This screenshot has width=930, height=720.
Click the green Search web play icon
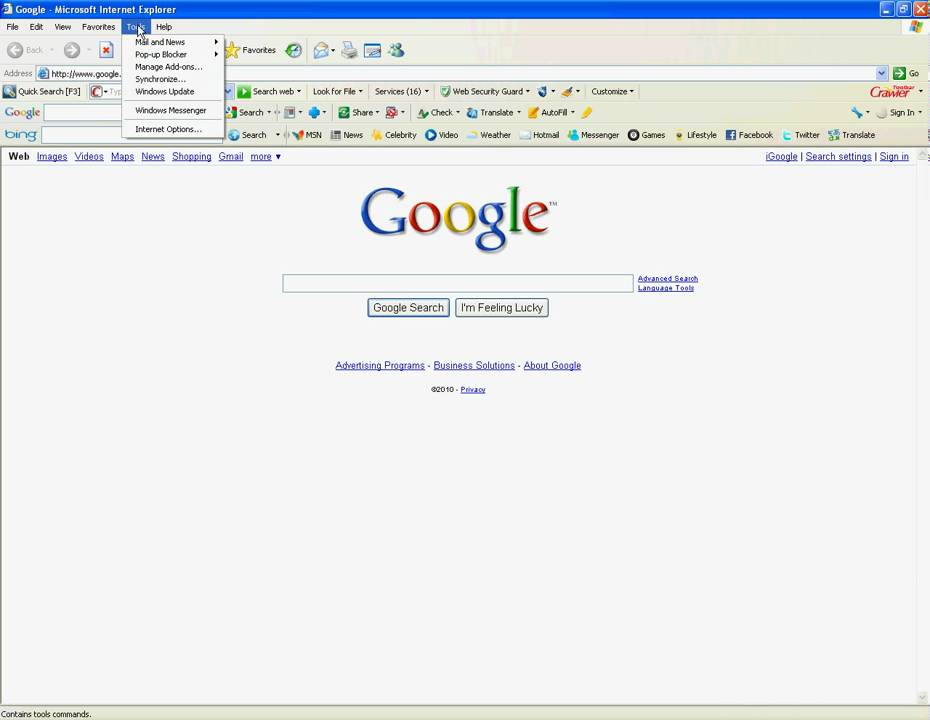tap(244, 91)
